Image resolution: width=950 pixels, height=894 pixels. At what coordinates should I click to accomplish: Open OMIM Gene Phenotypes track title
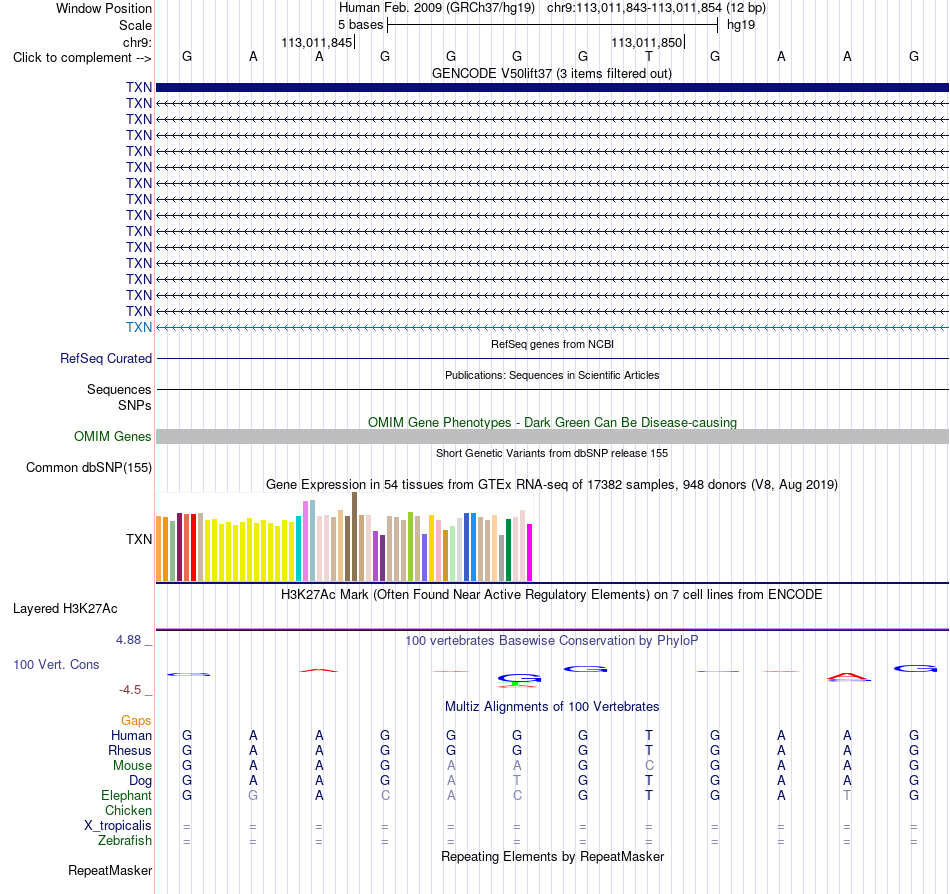pyautogui.click(x=552, y=422)
